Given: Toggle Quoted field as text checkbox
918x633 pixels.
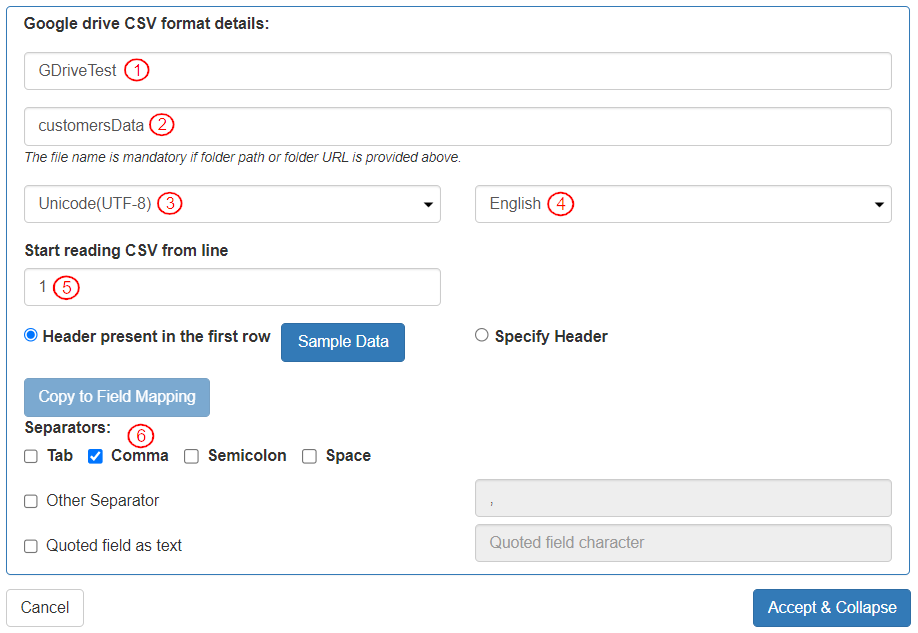Looking at the screenshot, I should tap(31, 546).
